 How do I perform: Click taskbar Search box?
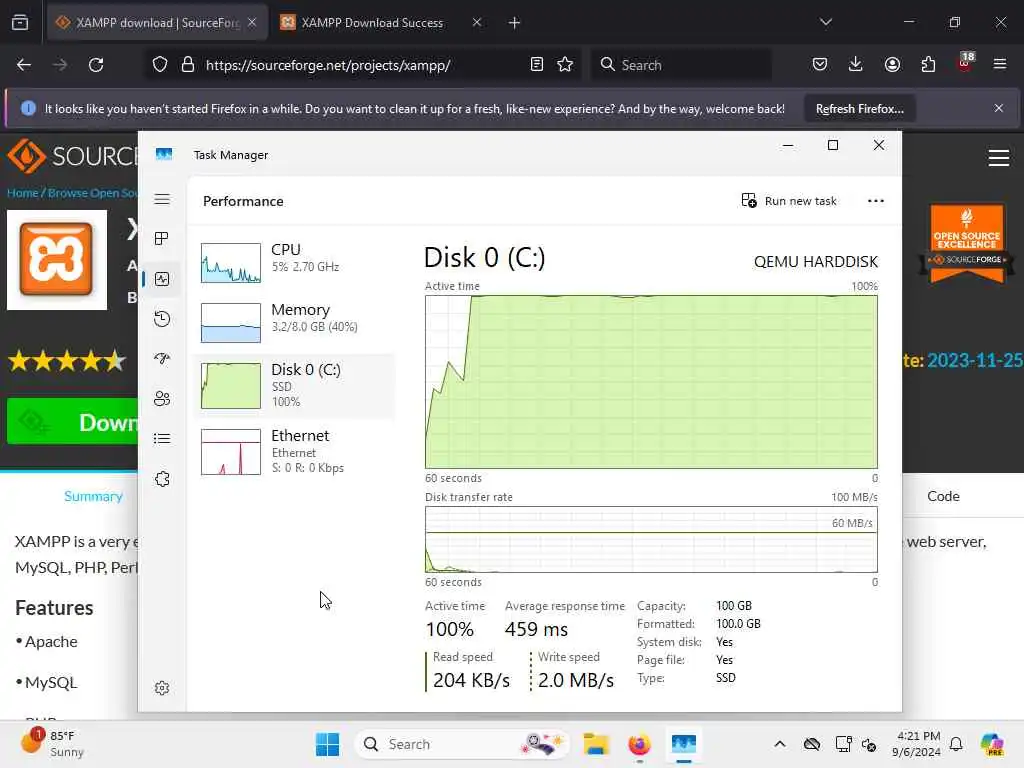(462, 744)
